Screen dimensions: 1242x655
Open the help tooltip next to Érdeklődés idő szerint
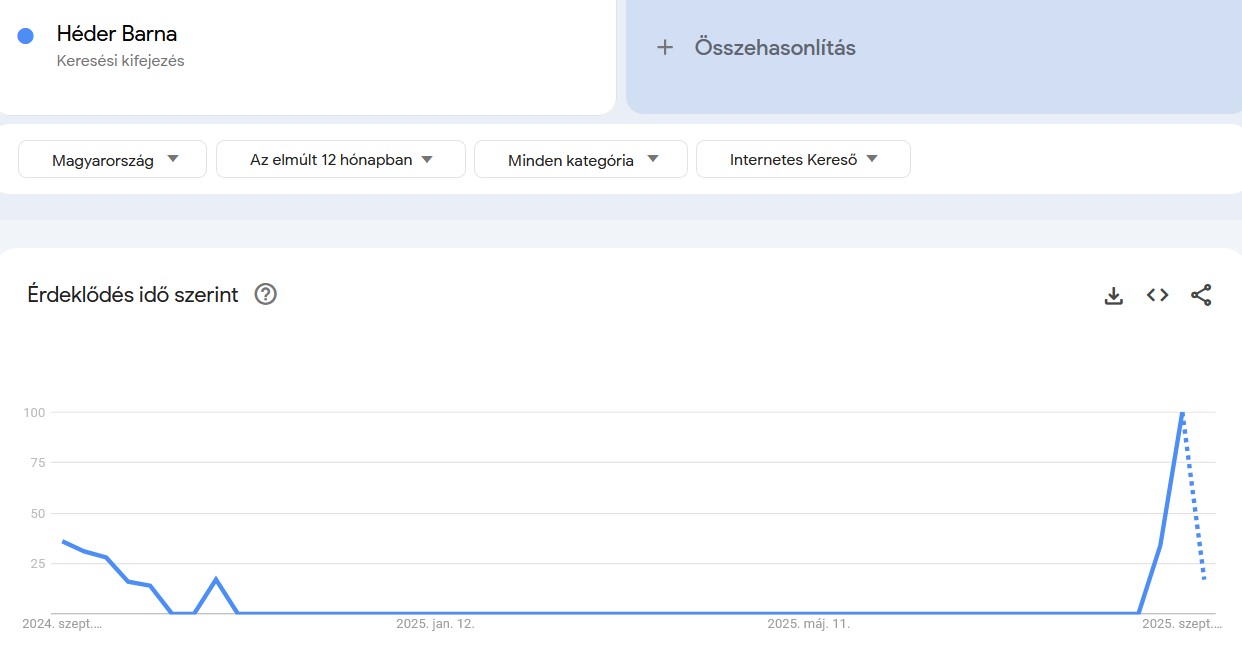(x=265, y=294)
